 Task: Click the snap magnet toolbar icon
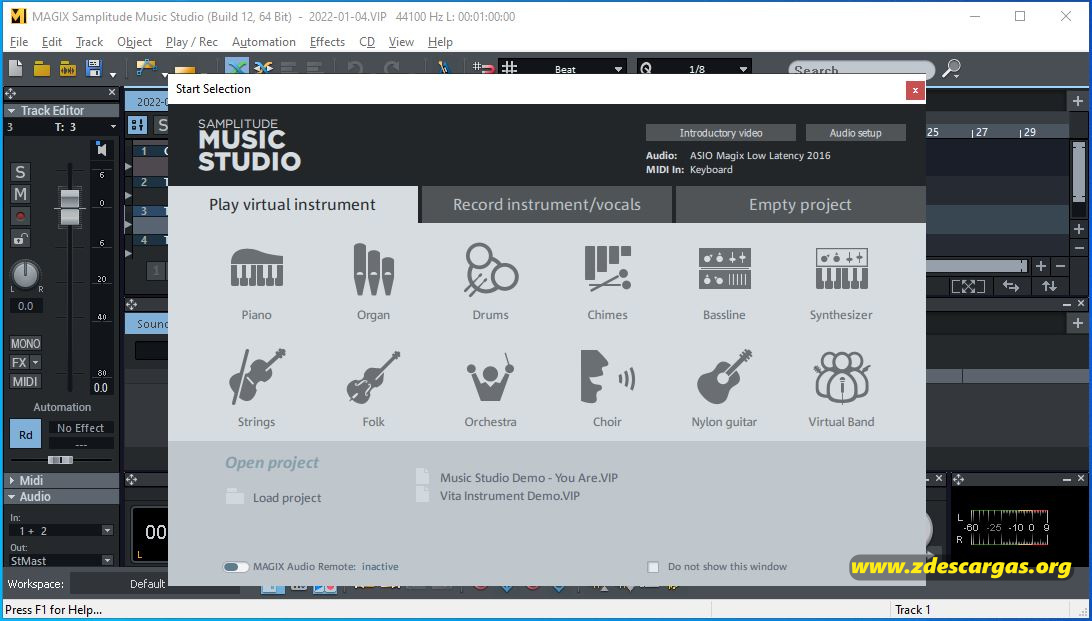(483, 68)
